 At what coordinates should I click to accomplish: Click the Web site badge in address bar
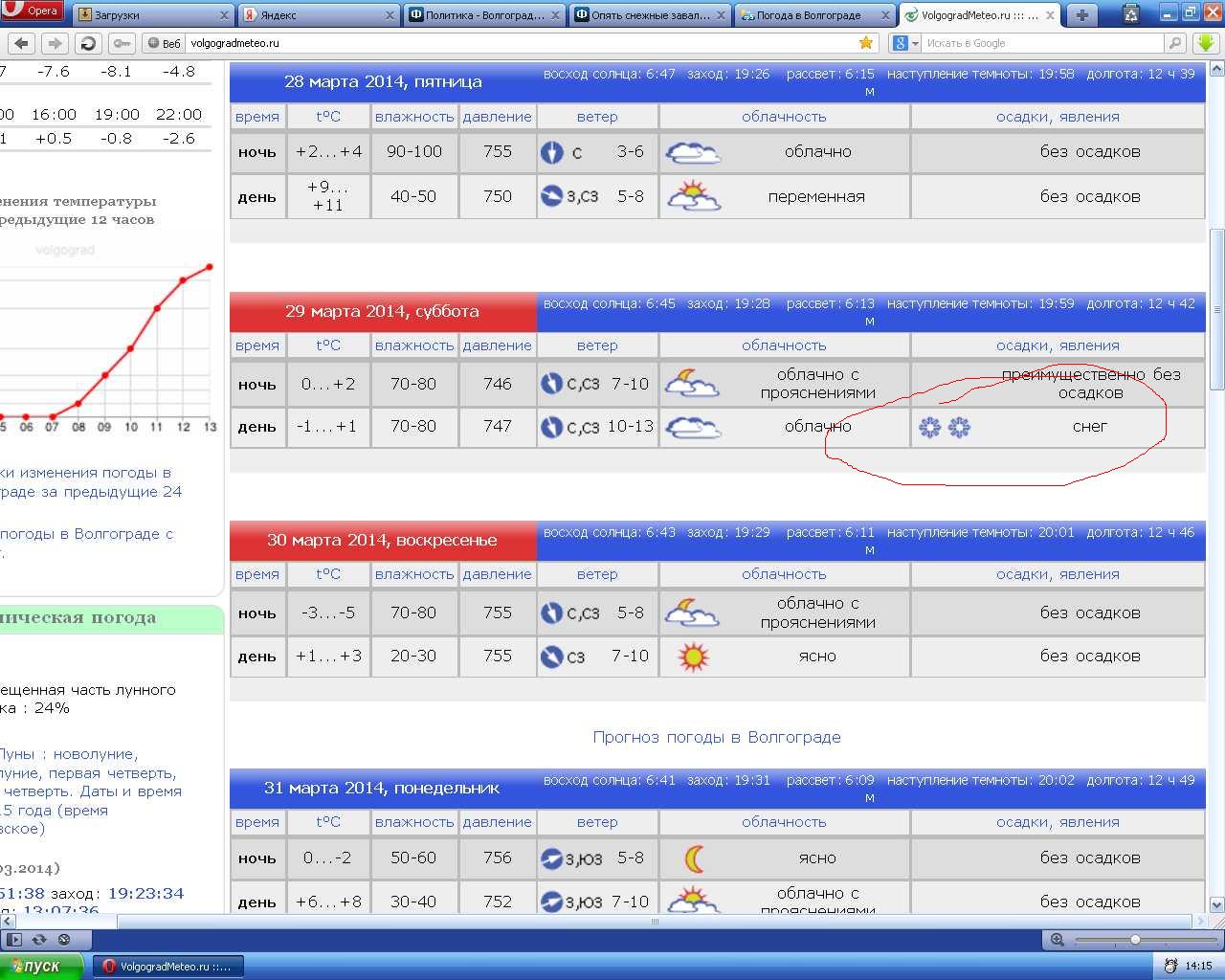point(165,43)
